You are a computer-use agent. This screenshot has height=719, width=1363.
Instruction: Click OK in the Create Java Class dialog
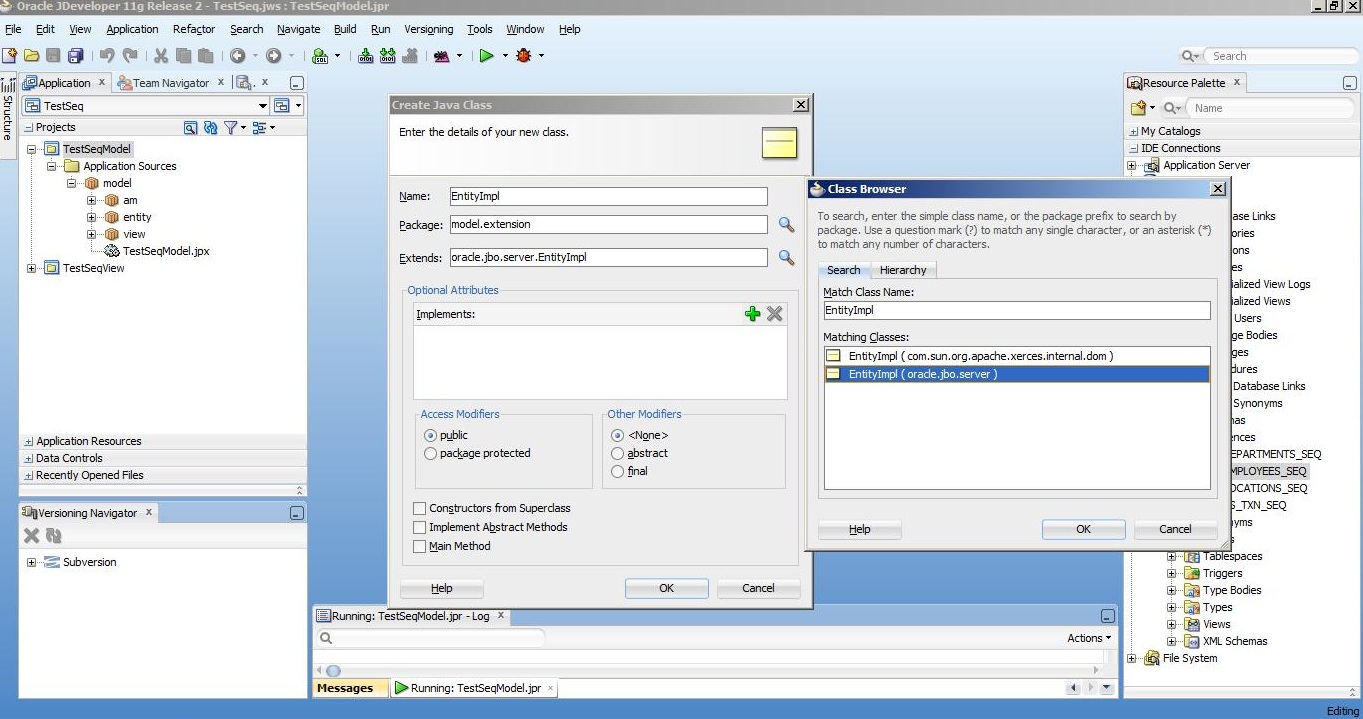[x=667, y=588]
